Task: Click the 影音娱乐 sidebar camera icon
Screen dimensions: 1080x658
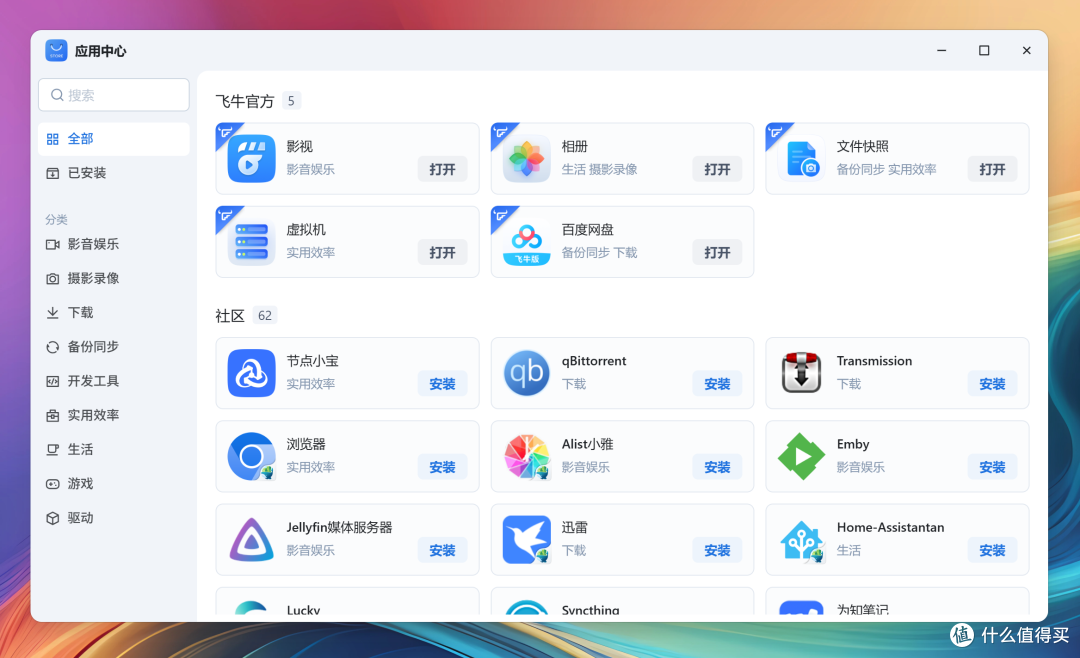Action: [52, 245]
